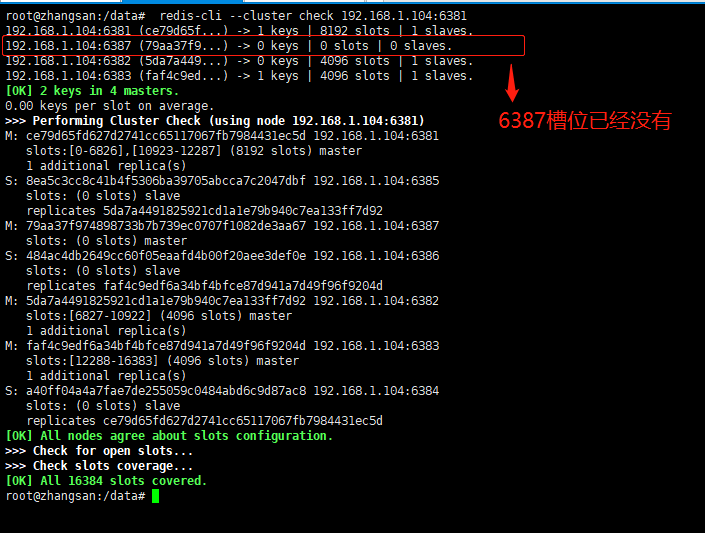Click summary line for 192.168.1.104:6382 (5da7a449...)

click(239, 61)
